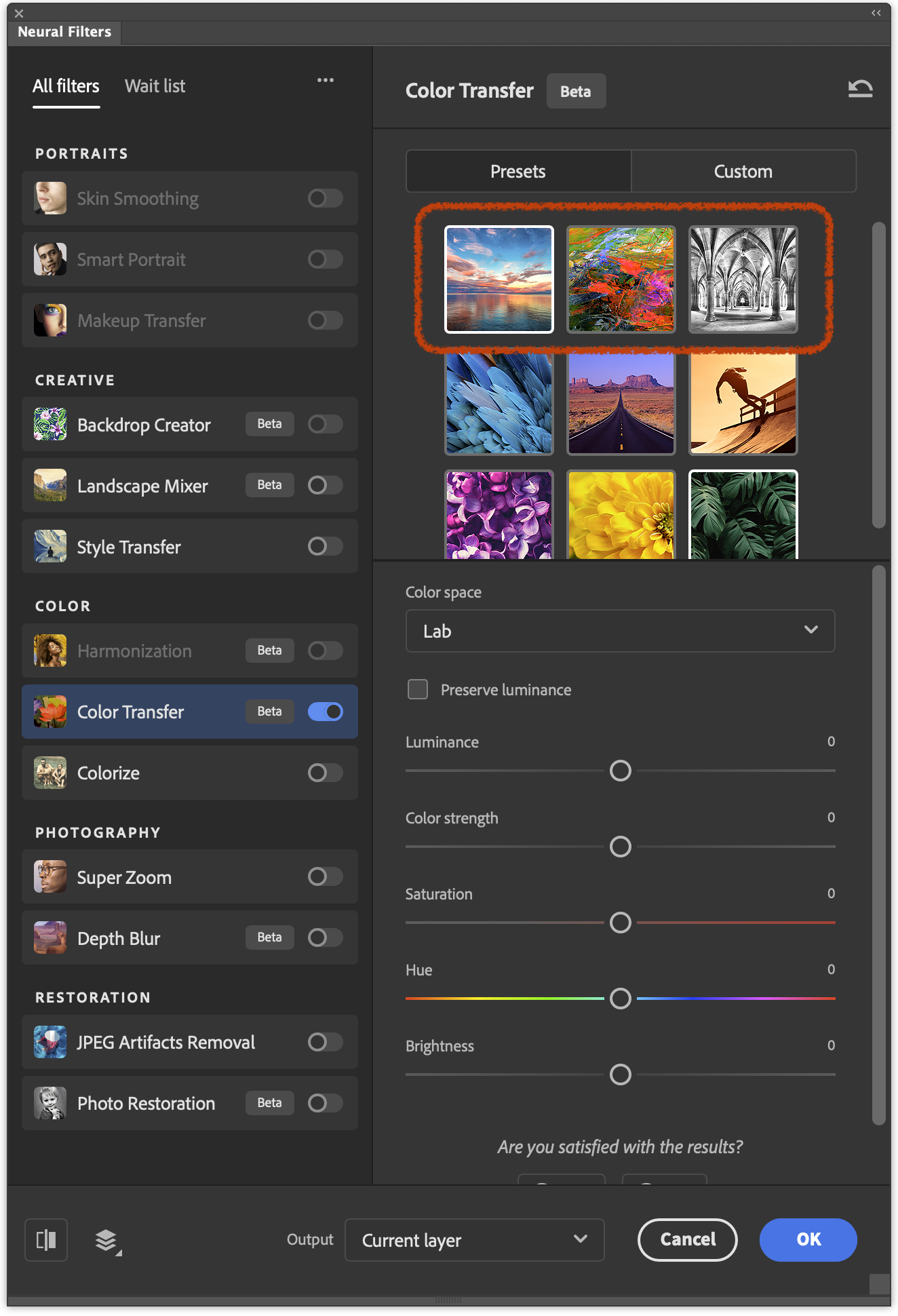The width and height of the screenshot is (898, 1316).
Task: Select the Style Transfer filter row
Action: [x=190, y=546]
